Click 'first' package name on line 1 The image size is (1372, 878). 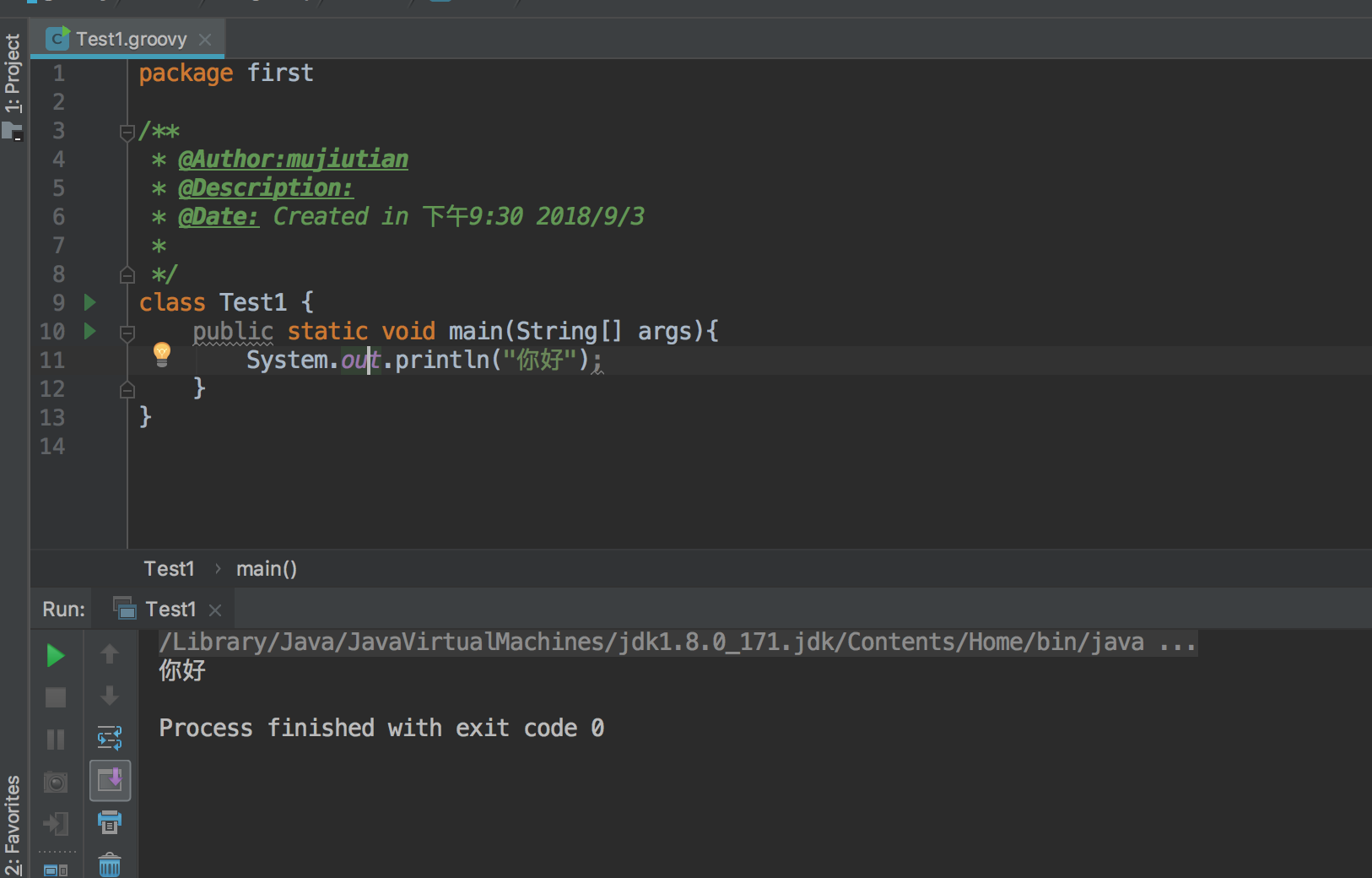point(280,73)
